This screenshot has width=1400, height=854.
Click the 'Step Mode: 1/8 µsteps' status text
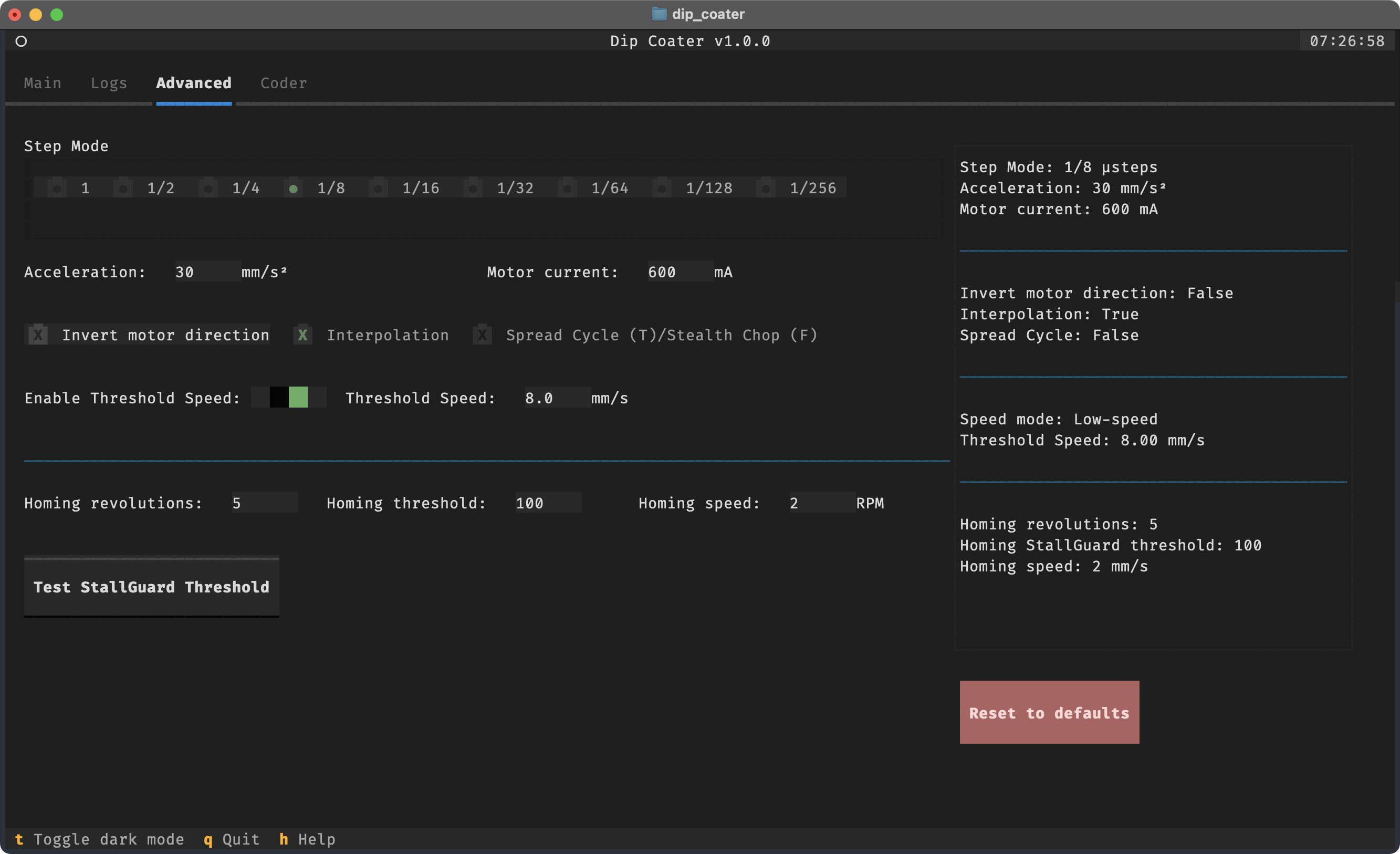pyautogui.click(x=1059, y=167)
